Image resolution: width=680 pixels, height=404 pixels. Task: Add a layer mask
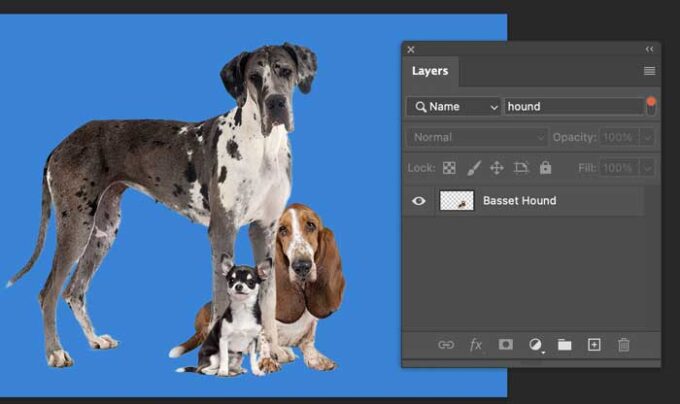tap(505, 345)
